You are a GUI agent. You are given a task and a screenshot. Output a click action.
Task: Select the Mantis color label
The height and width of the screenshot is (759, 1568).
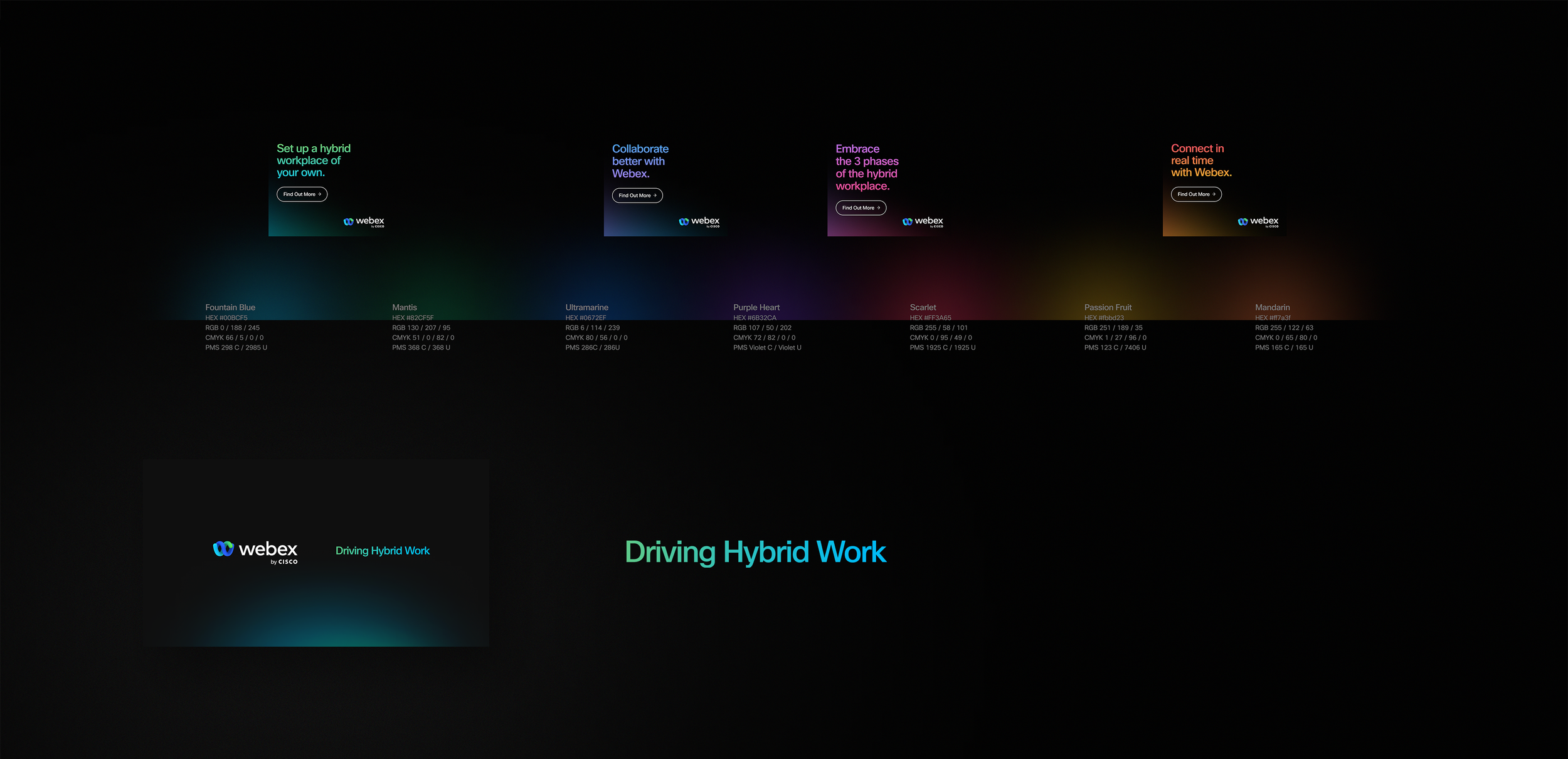tap(404, 307)
